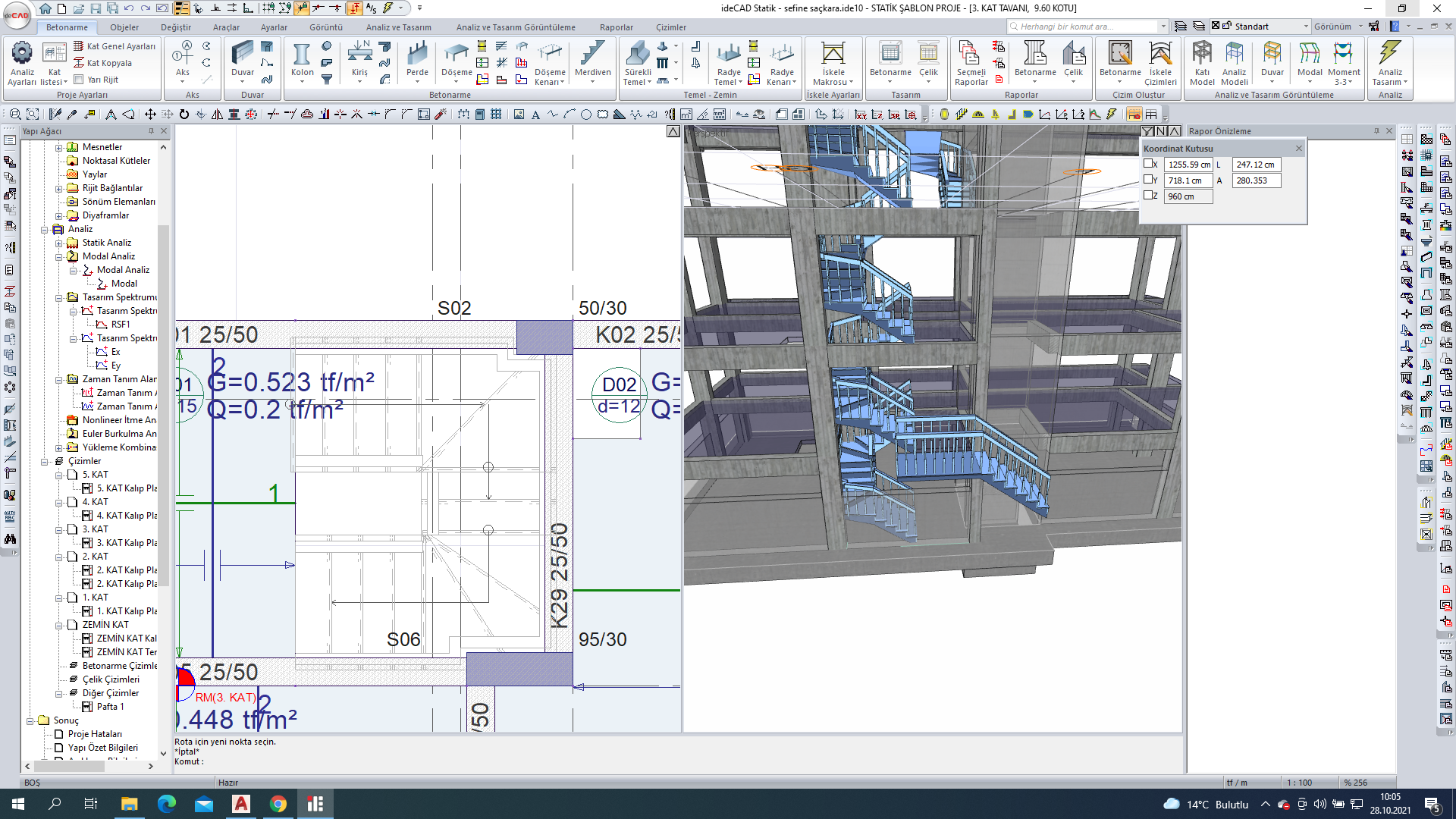Select the Kolon column tool

(x=302, y=63)
